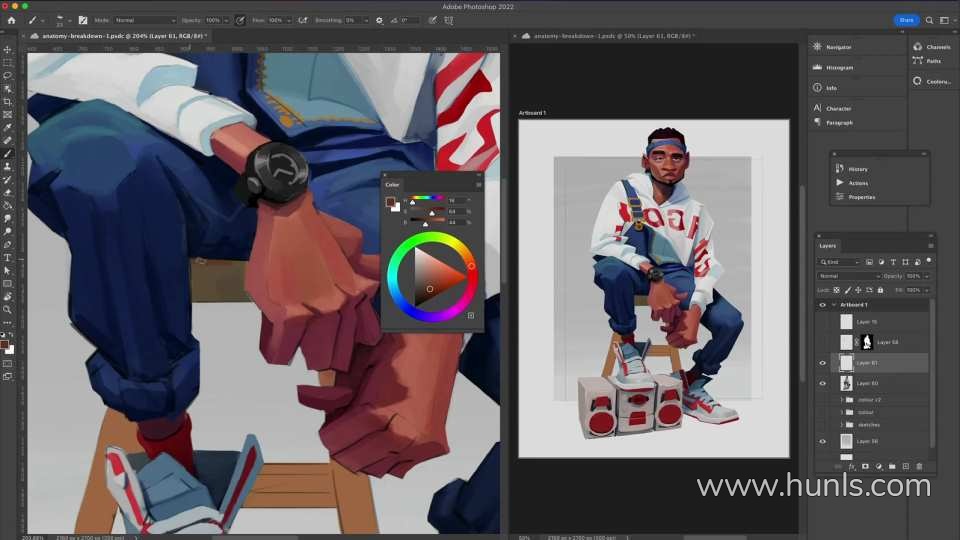The width and height of the screenshot is (960, 540).
Task: Expand the sketches folder
Action: (842, 424)
